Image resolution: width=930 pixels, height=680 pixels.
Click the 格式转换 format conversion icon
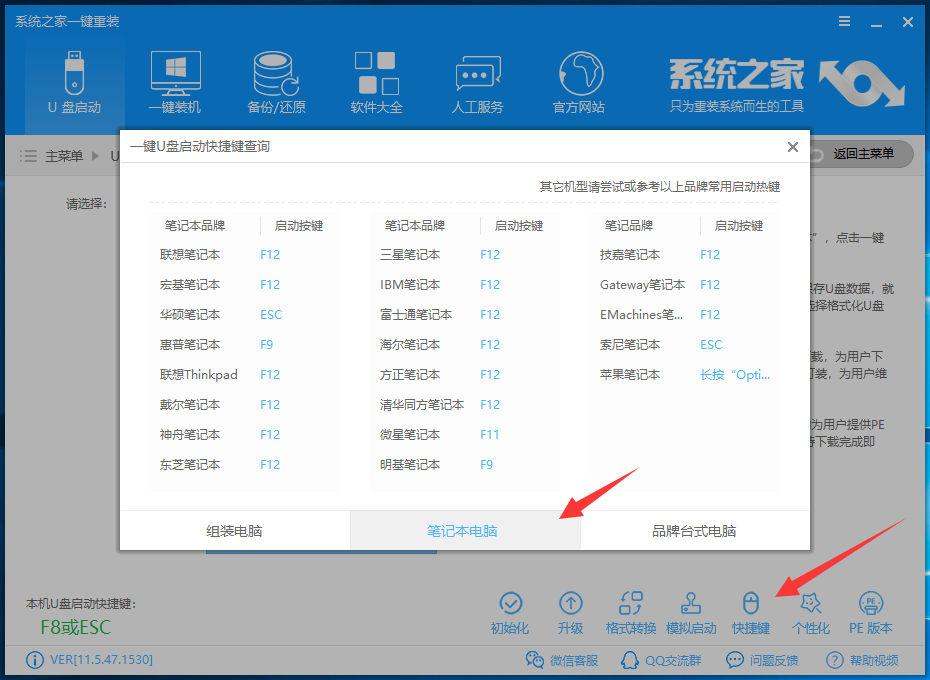pos(631,610)
